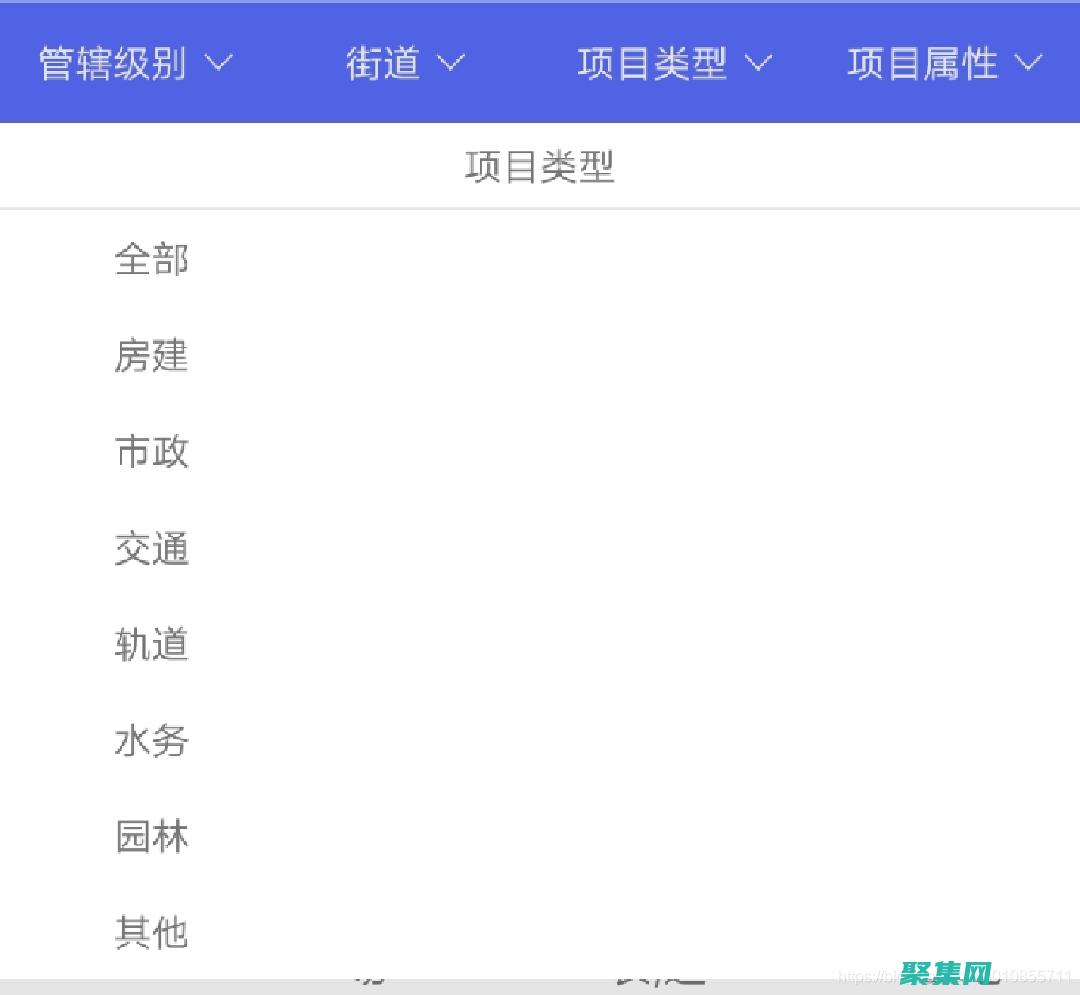Click the chevron beside 项目属性
Viewport: 1080px width, 995px height.
(1028, 64)
